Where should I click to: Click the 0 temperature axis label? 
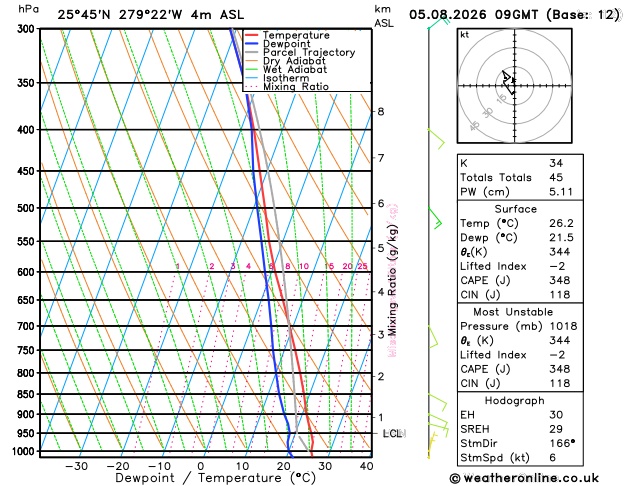point(201,467)
